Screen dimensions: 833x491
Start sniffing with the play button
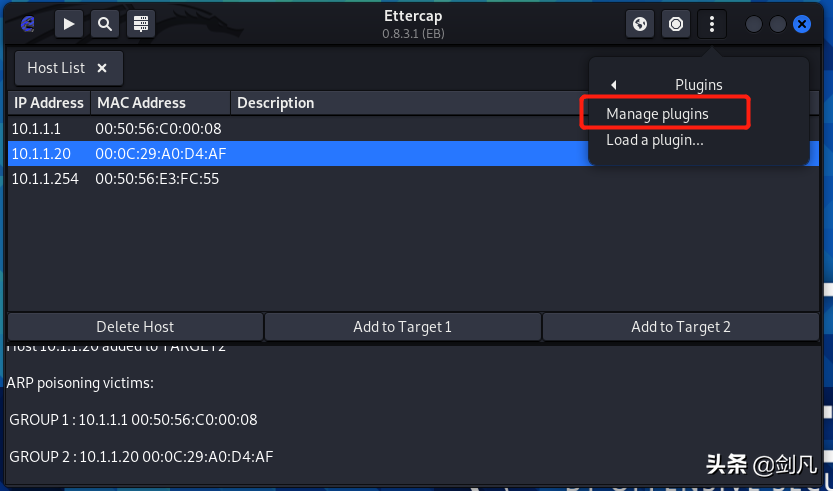tap(69, 24)
